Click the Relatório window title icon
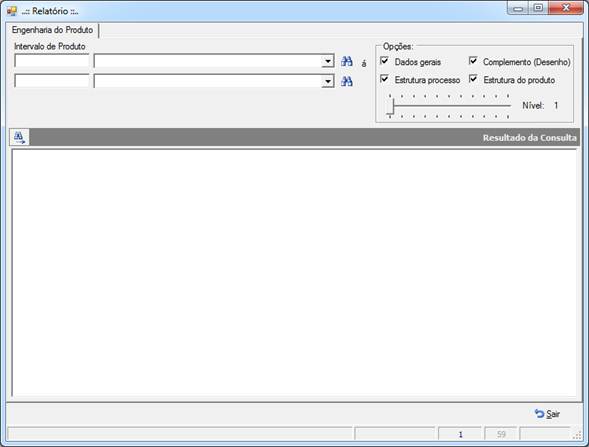 coord(12,11)
